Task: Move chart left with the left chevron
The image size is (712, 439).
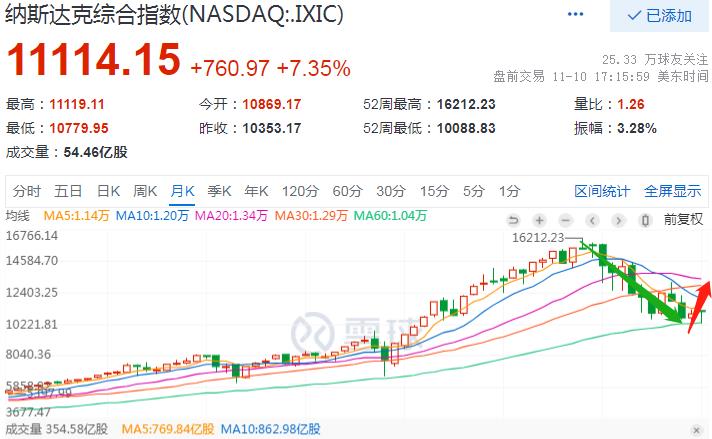Action: pyautogui.click(x=592, y=221)
